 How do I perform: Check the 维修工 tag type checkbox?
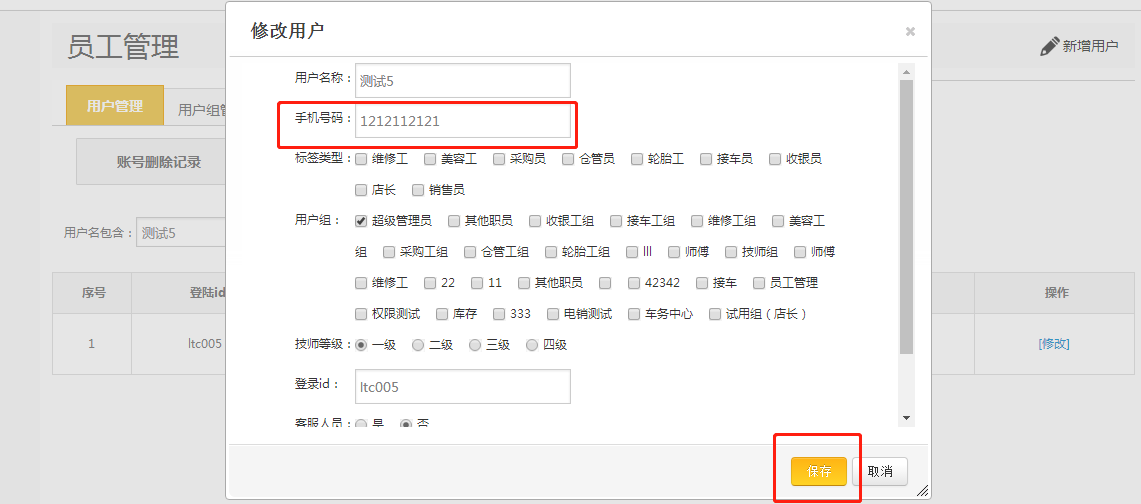(x=362, y=159)
